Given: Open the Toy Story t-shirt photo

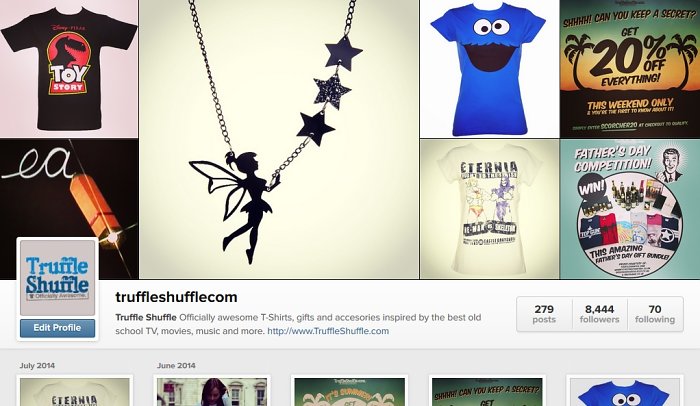Looking at the screenshot, I should 69,68.
